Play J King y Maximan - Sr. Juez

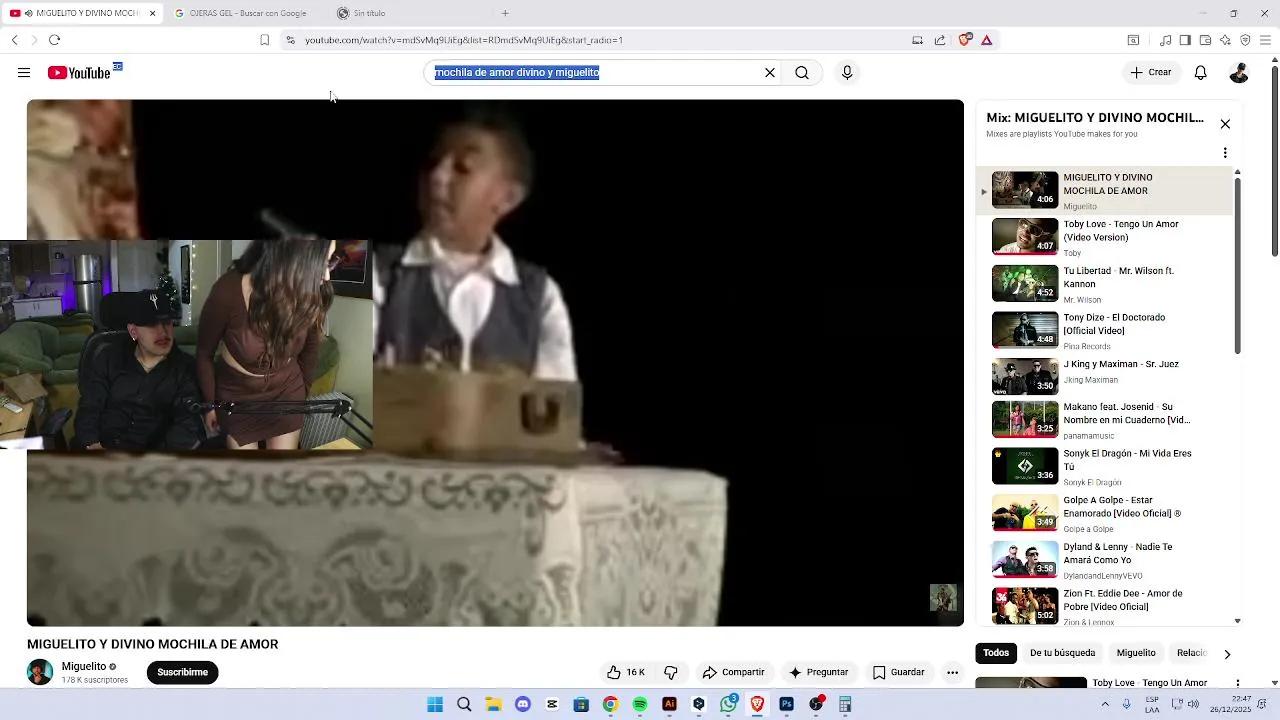click(x=1104, y=377)
